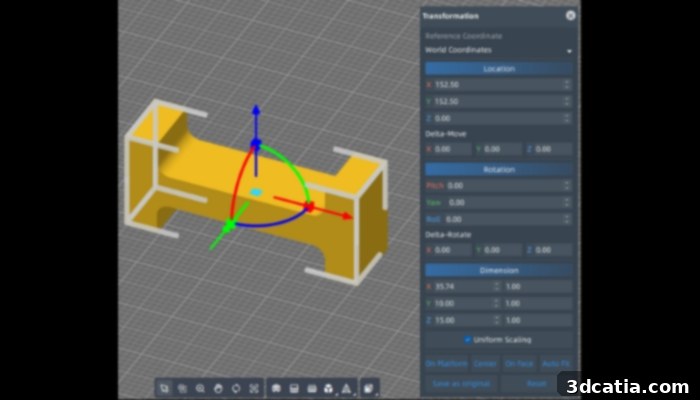Click the Y scale factor field 1.00
700x400 pixels.
coord(538,304)
